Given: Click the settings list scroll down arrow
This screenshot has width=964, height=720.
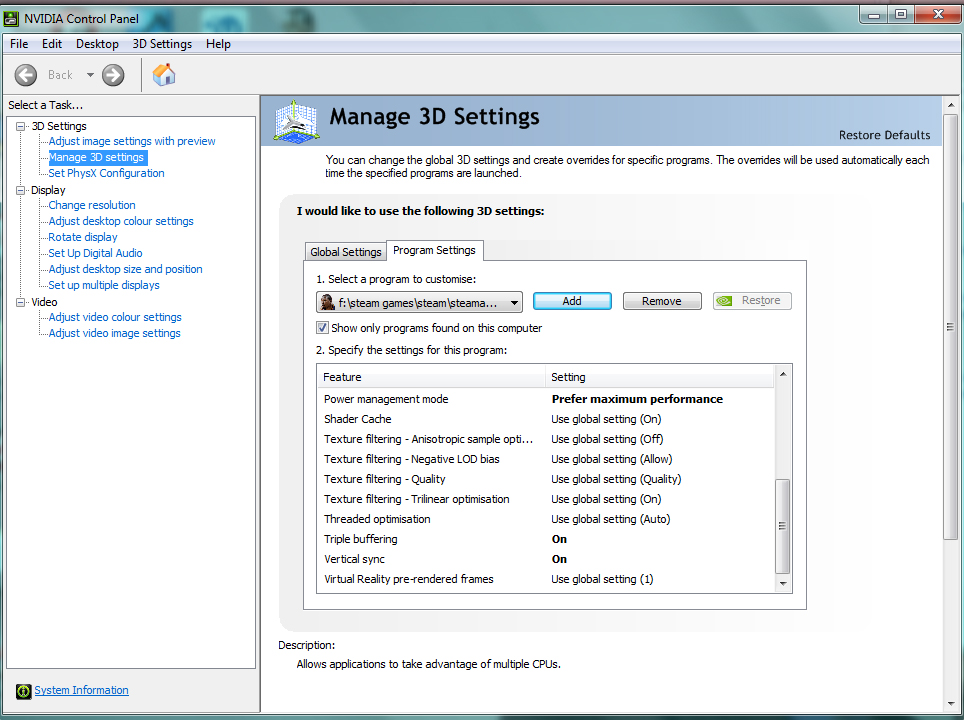Looking at the screenshot, I should tap(783, 584).
